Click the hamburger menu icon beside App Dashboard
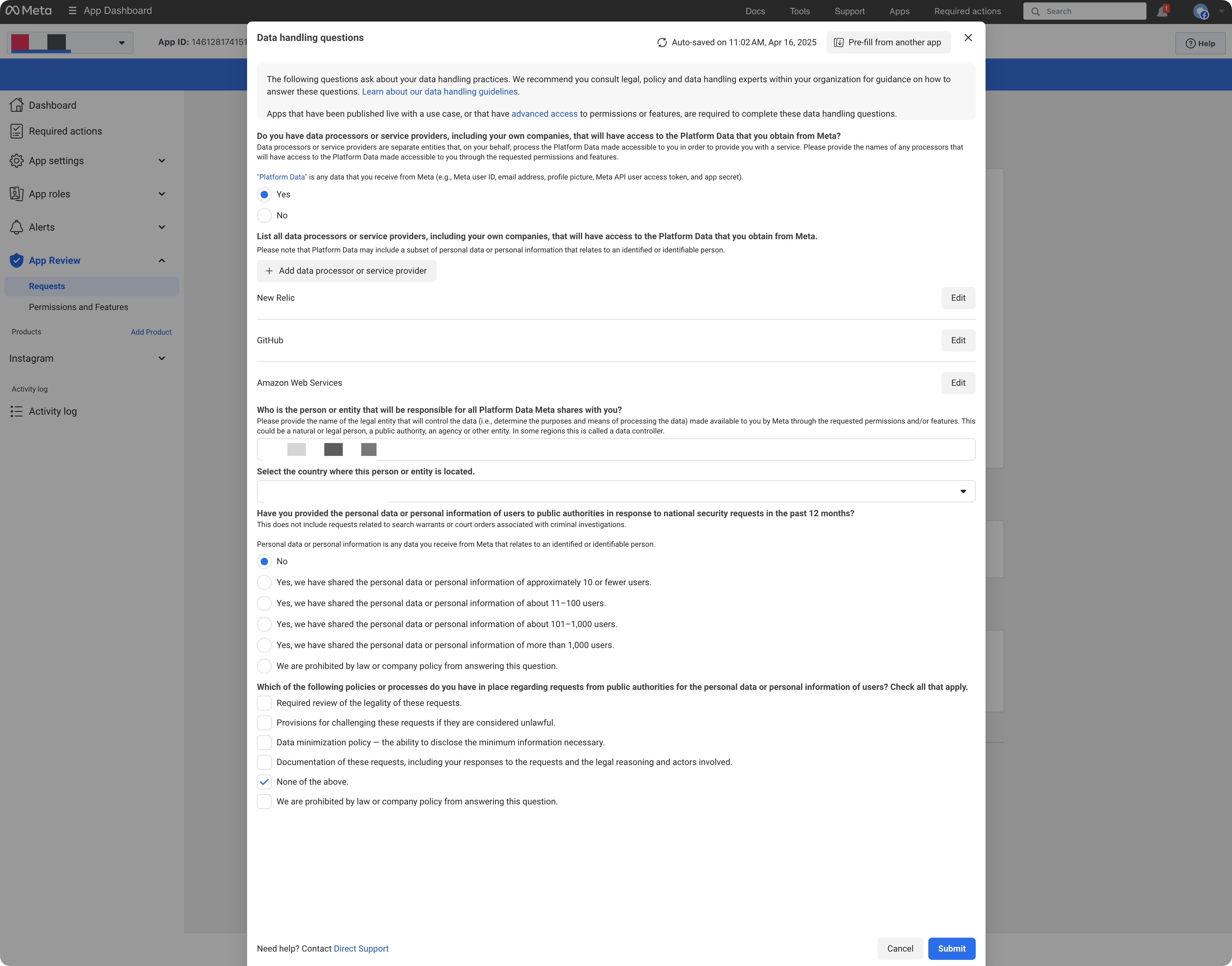This screenshot has width=1232, height=966. pyautogui.click(x=72, y=11)
